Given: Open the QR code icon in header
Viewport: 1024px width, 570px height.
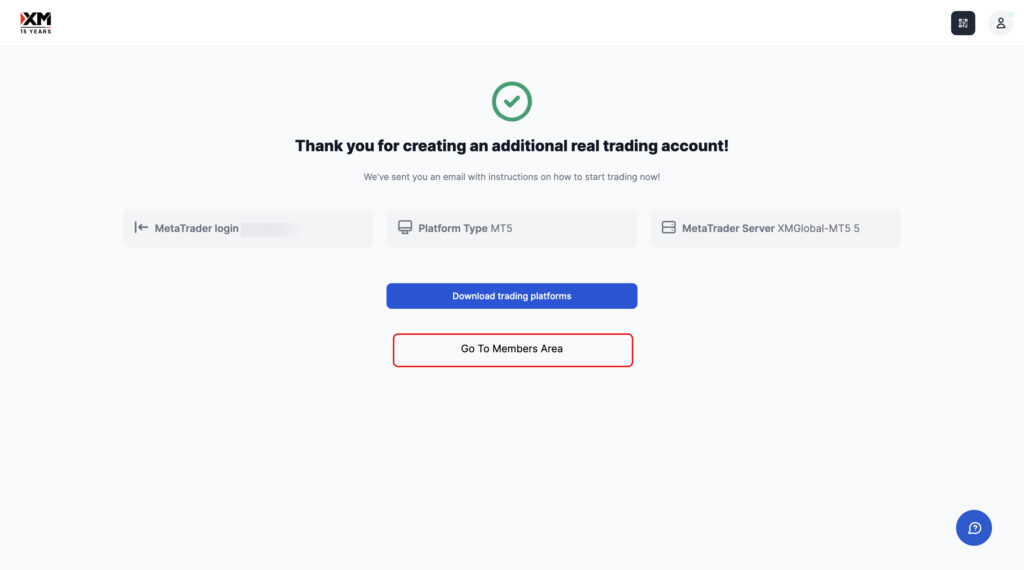Looking at the screenshot, I should pos(963,23).
